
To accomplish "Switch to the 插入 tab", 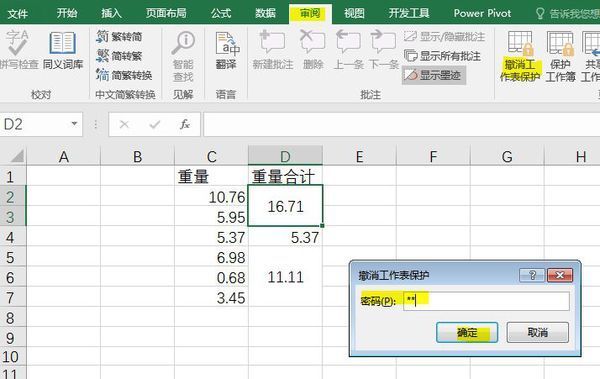I will (x=111, y=13).
